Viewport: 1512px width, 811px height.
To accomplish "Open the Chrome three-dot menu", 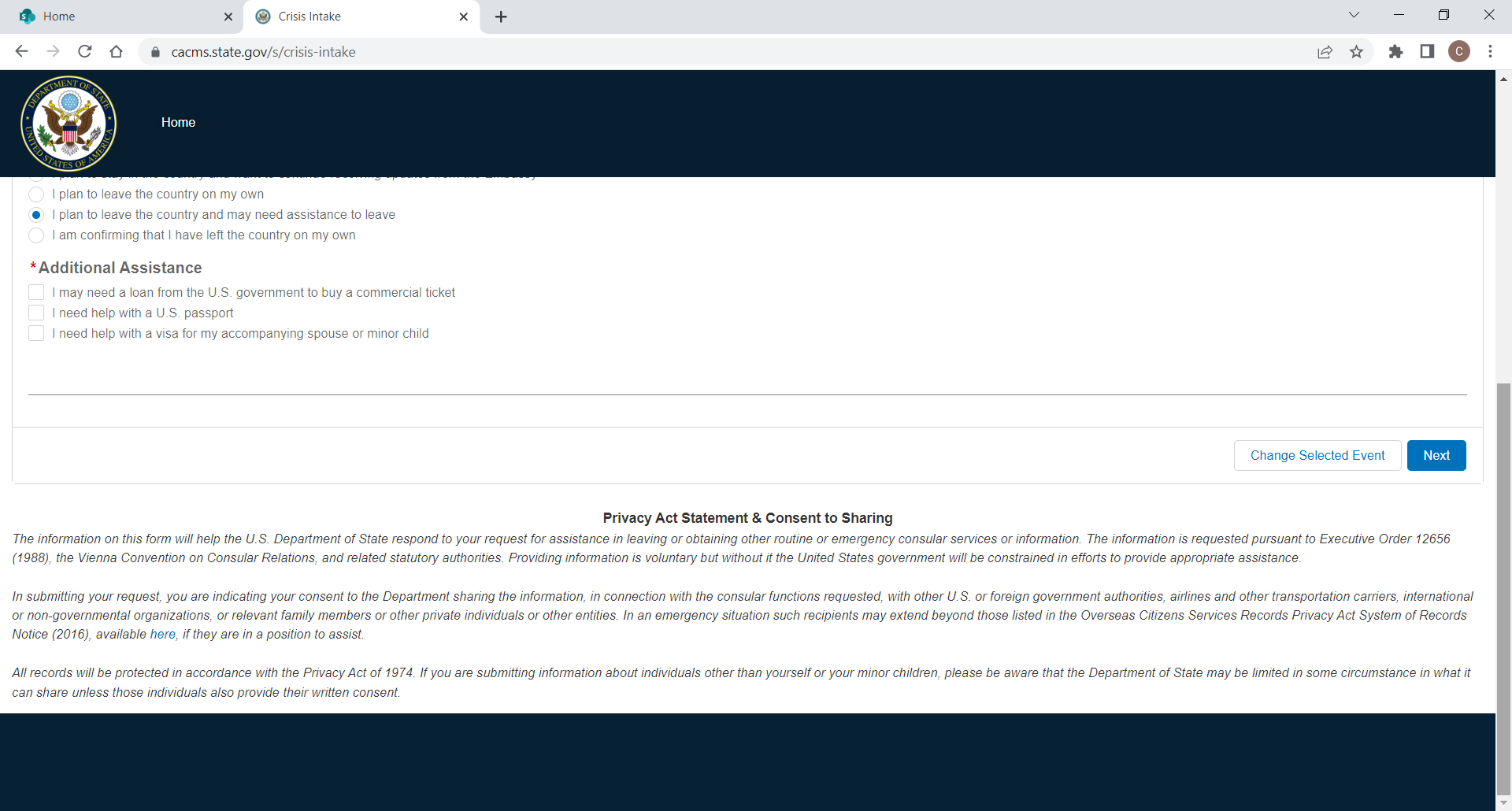I will tap(1490, 52).
